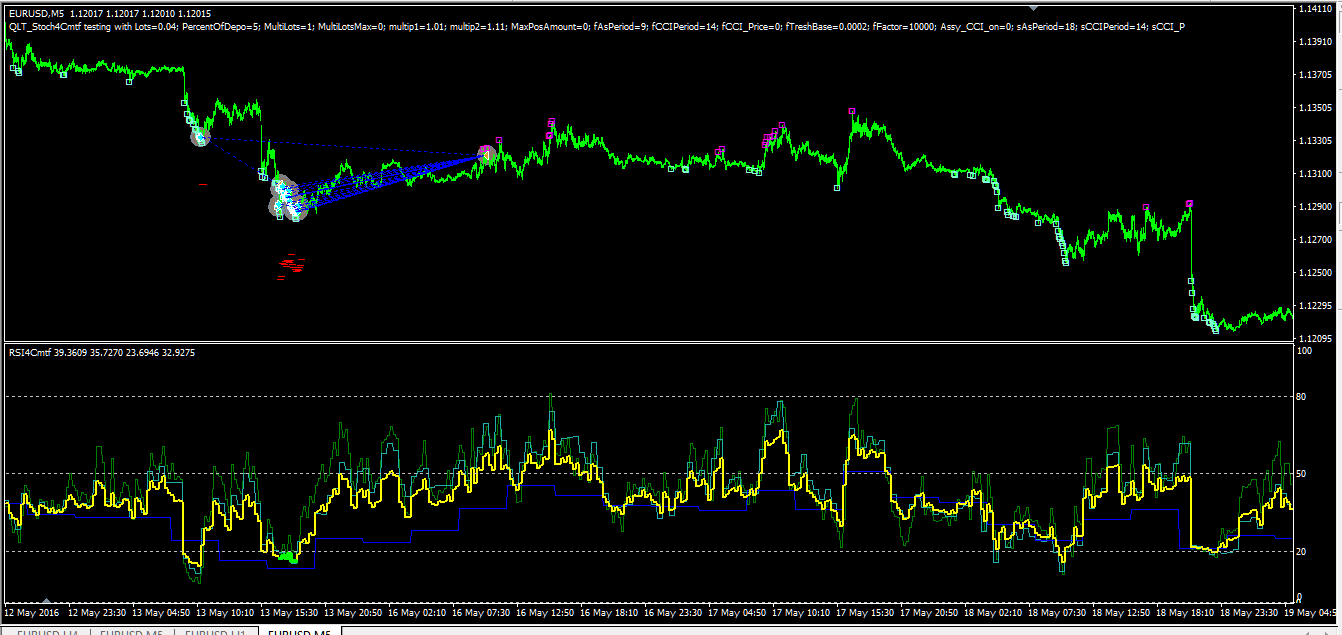Click the 1.13705 price scale label
This screenshot has width=1342, height=635.
point(1313,75)
